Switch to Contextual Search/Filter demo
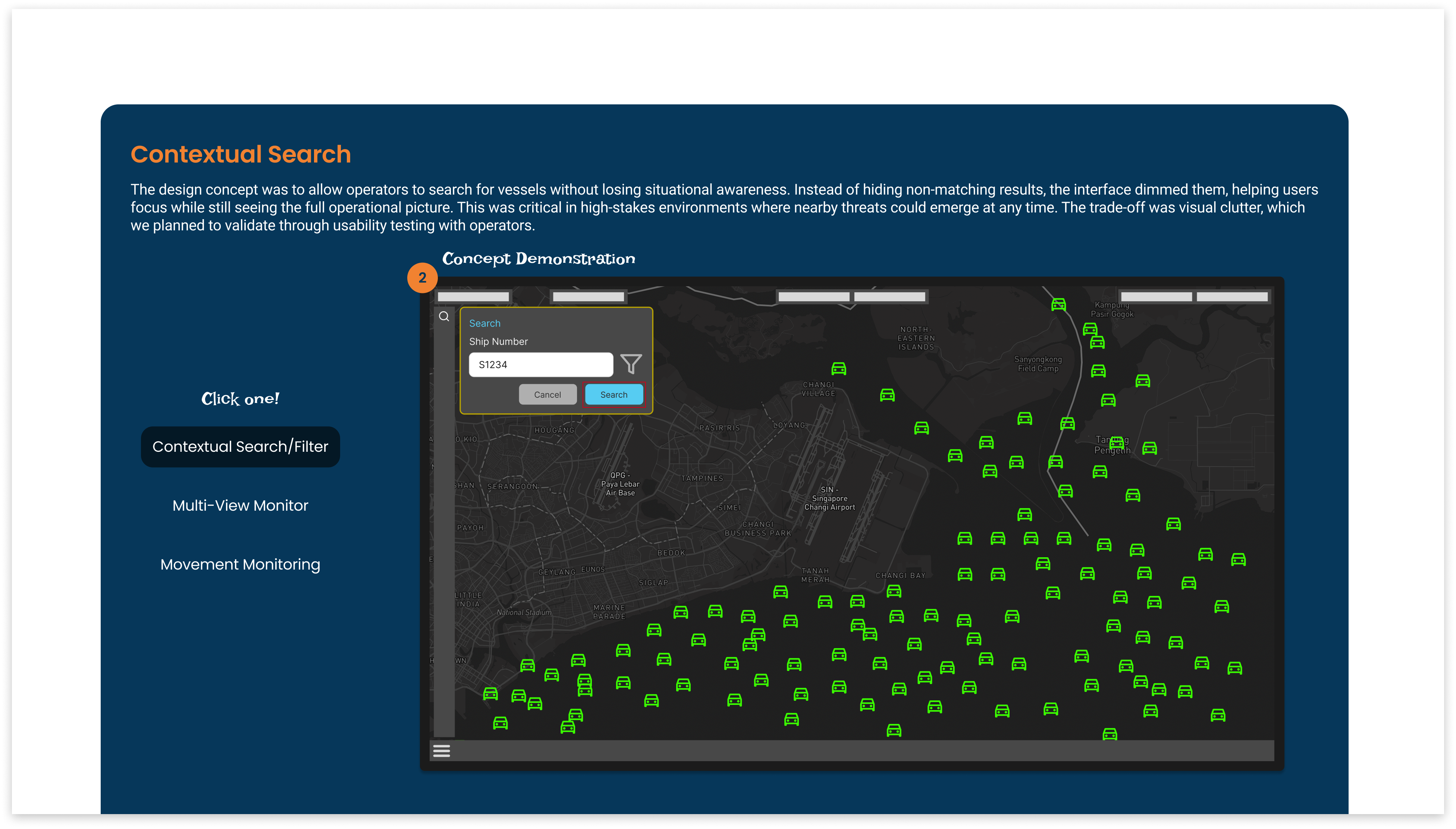 [241, 447]
